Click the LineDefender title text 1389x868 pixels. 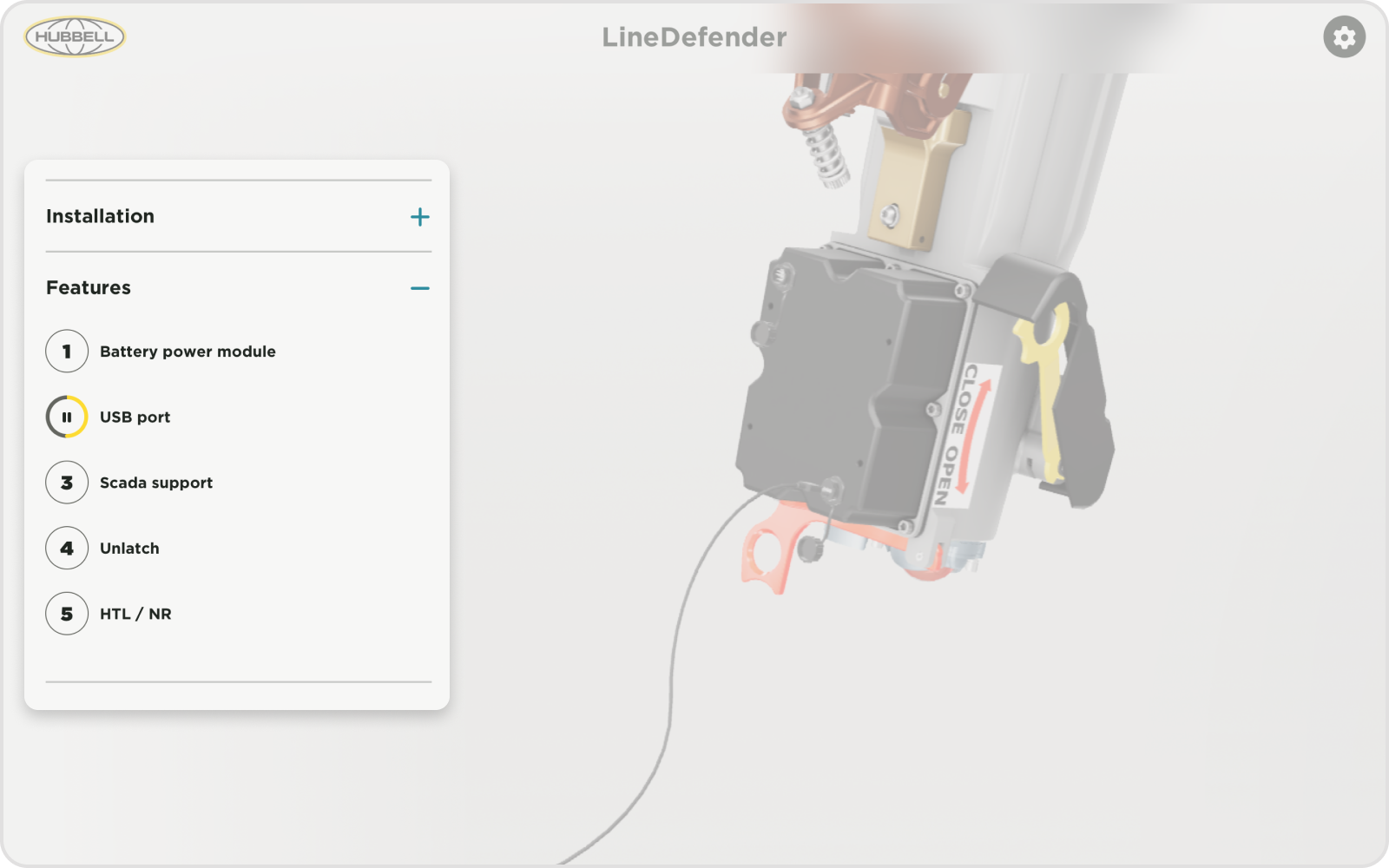(694, 36)
